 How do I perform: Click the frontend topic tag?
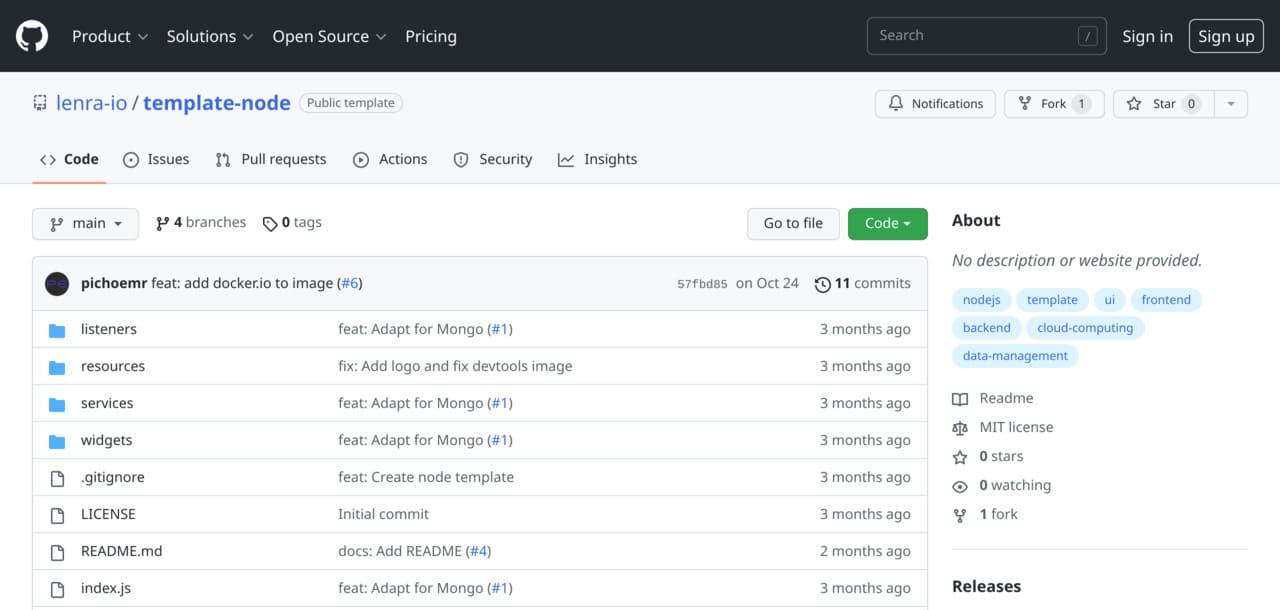pyautogui.click(x=1166, y=300)
